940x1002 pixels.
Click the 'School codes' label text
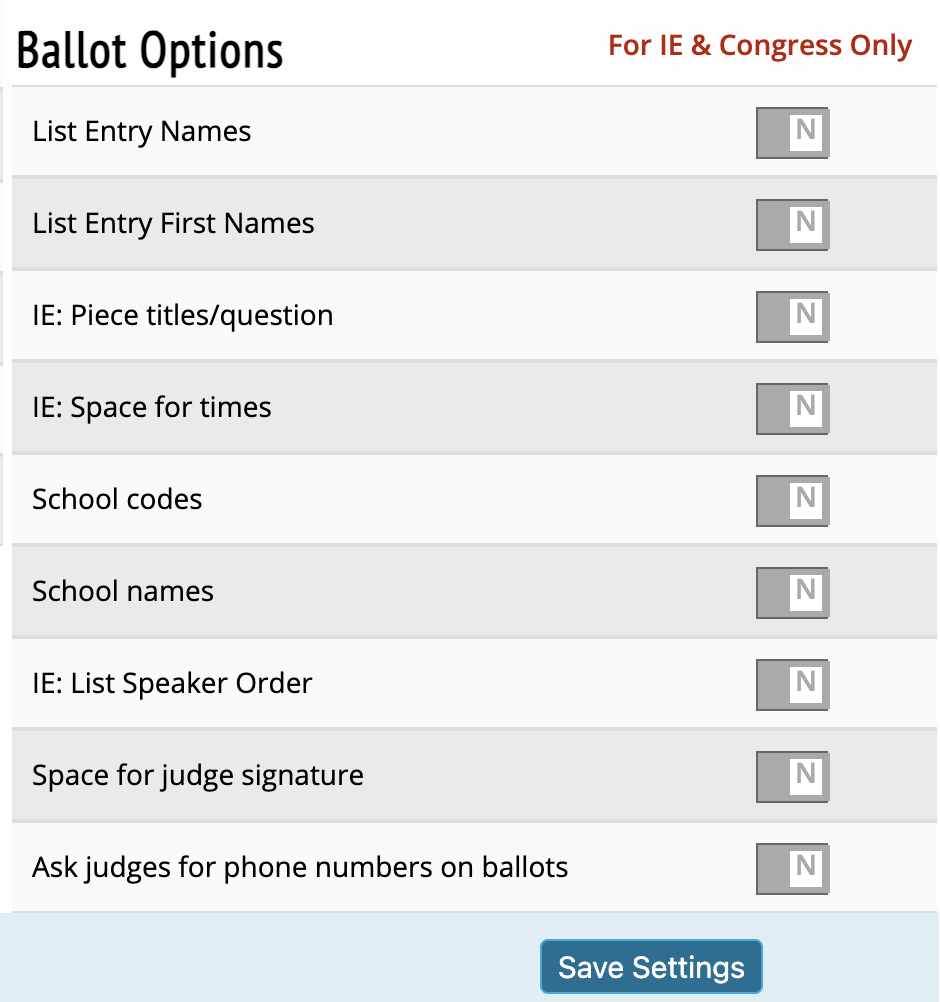coord(117,499)
